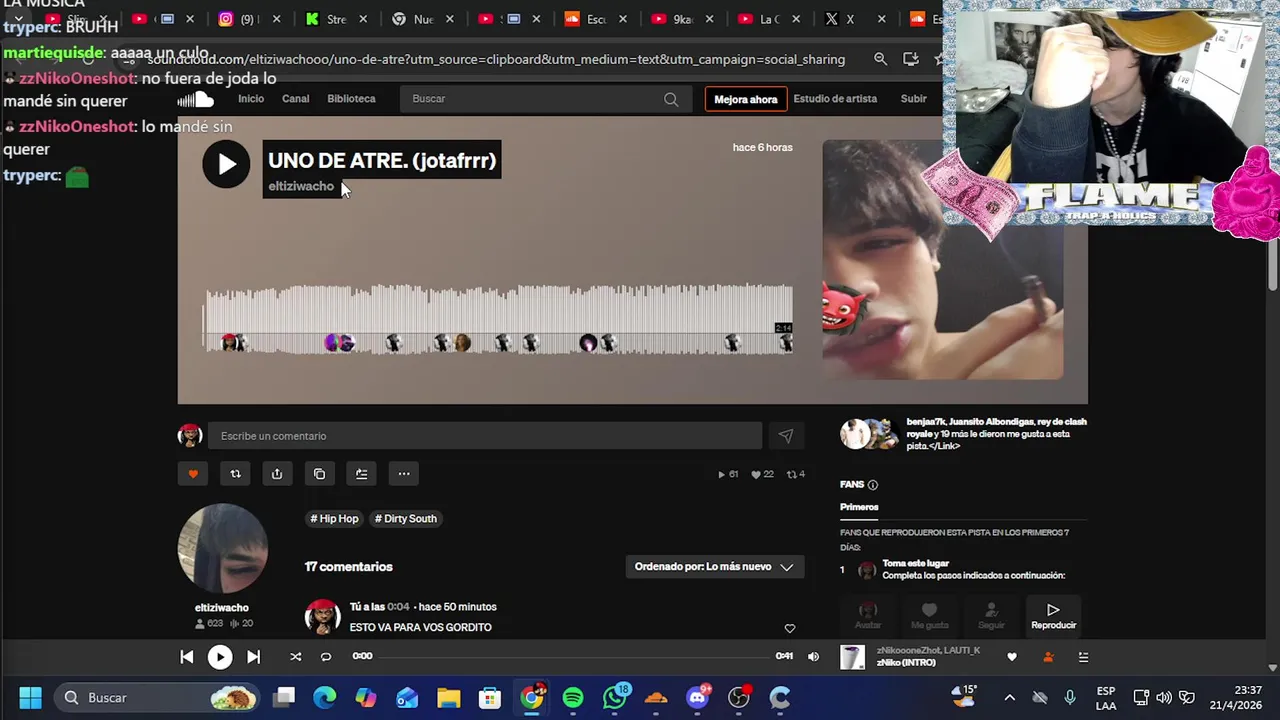Click the info icon next to FANS
1280x720 pixels.
pyautogui.click(x=873, y=485)
